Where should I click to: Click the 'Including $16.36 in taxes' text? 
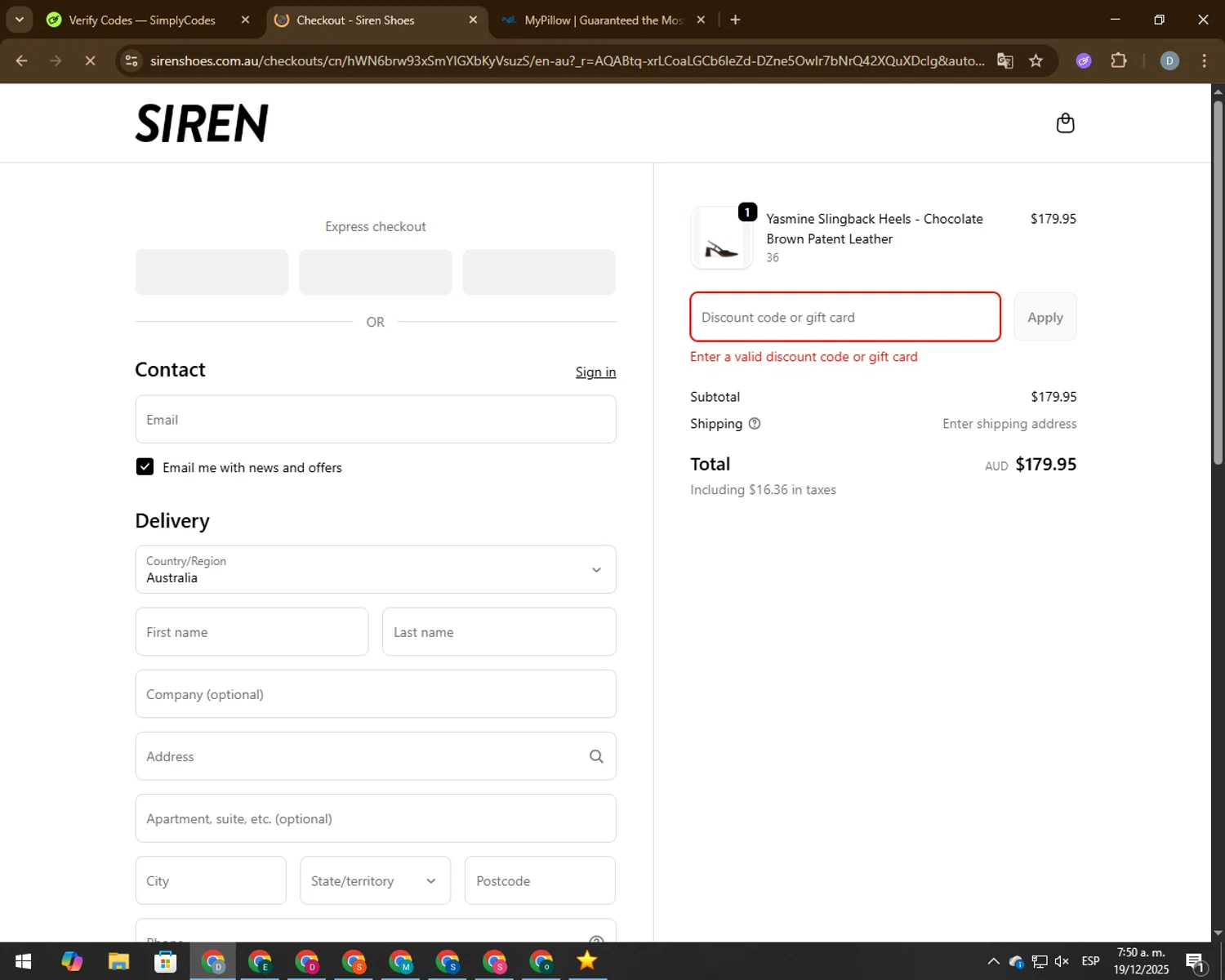click(763, 490)
